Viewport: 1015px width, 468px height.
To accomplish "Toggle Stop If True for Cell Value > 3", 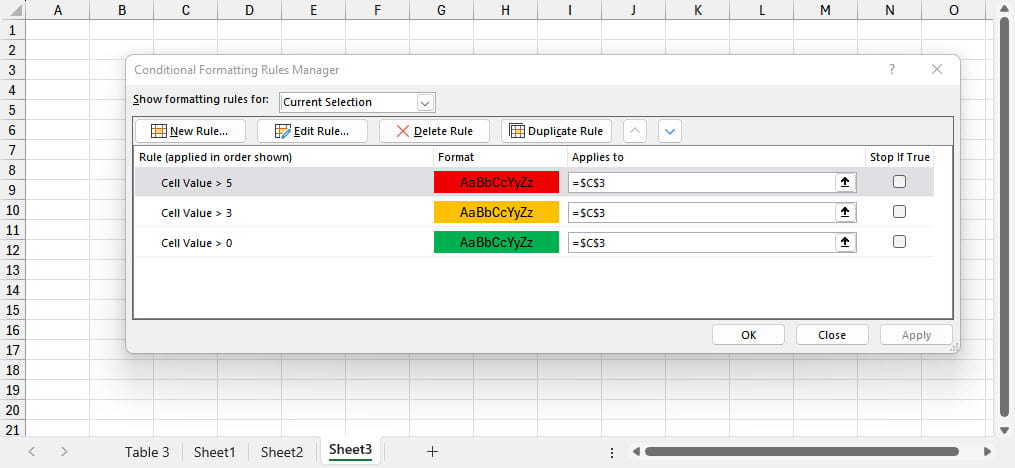I will click(x=899, y=212).
